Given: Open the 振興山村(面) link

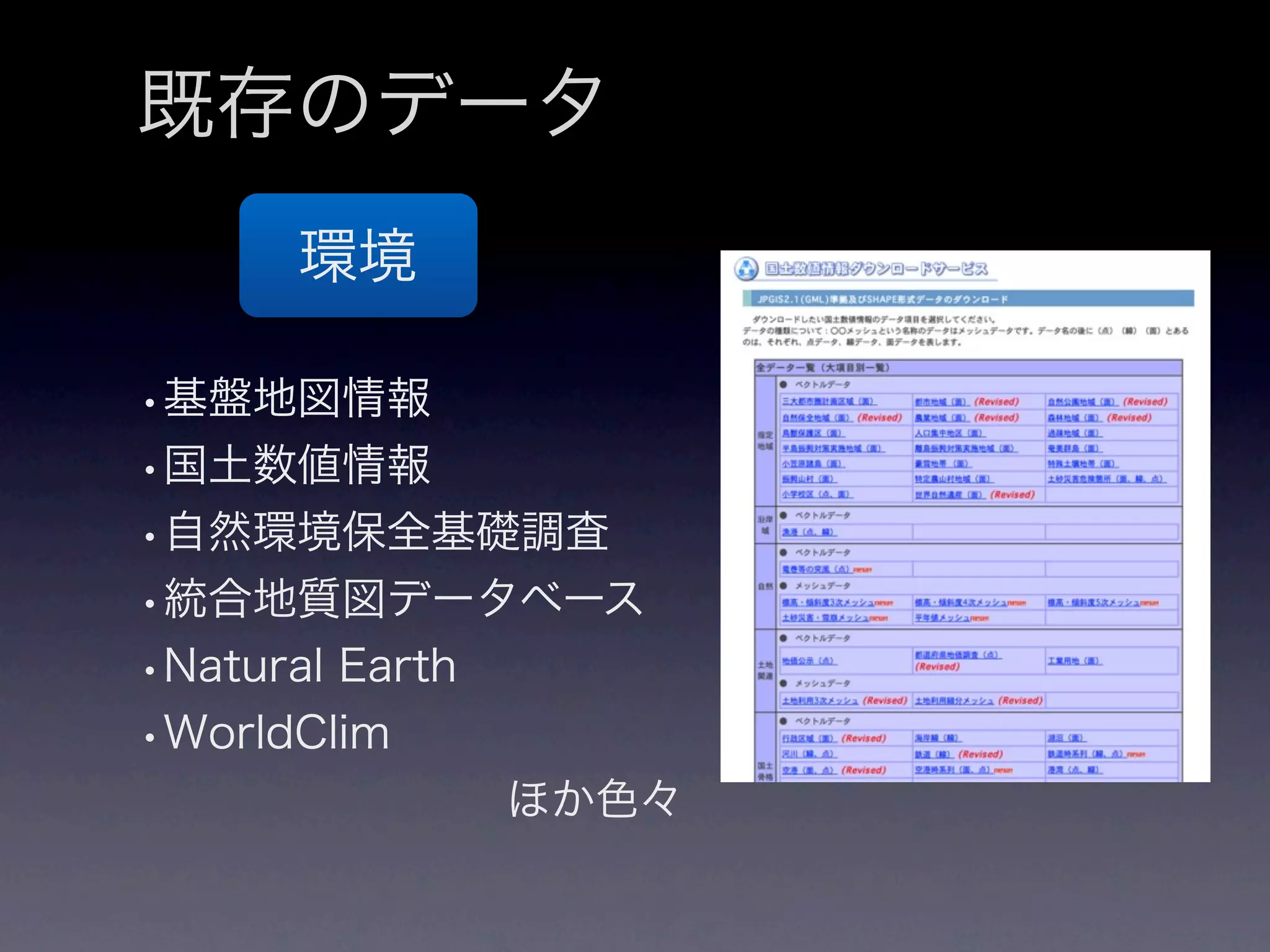Looking at the screenshot, I should pyautogui.click(x=809, y=479).
